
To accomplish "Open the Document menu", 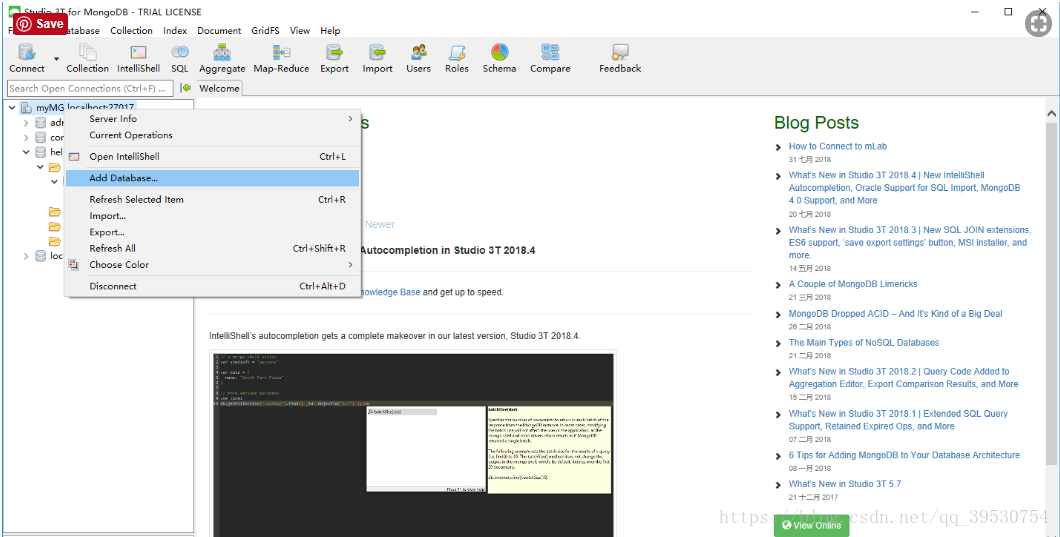I will pyautogui.click(x=219, y=30).
